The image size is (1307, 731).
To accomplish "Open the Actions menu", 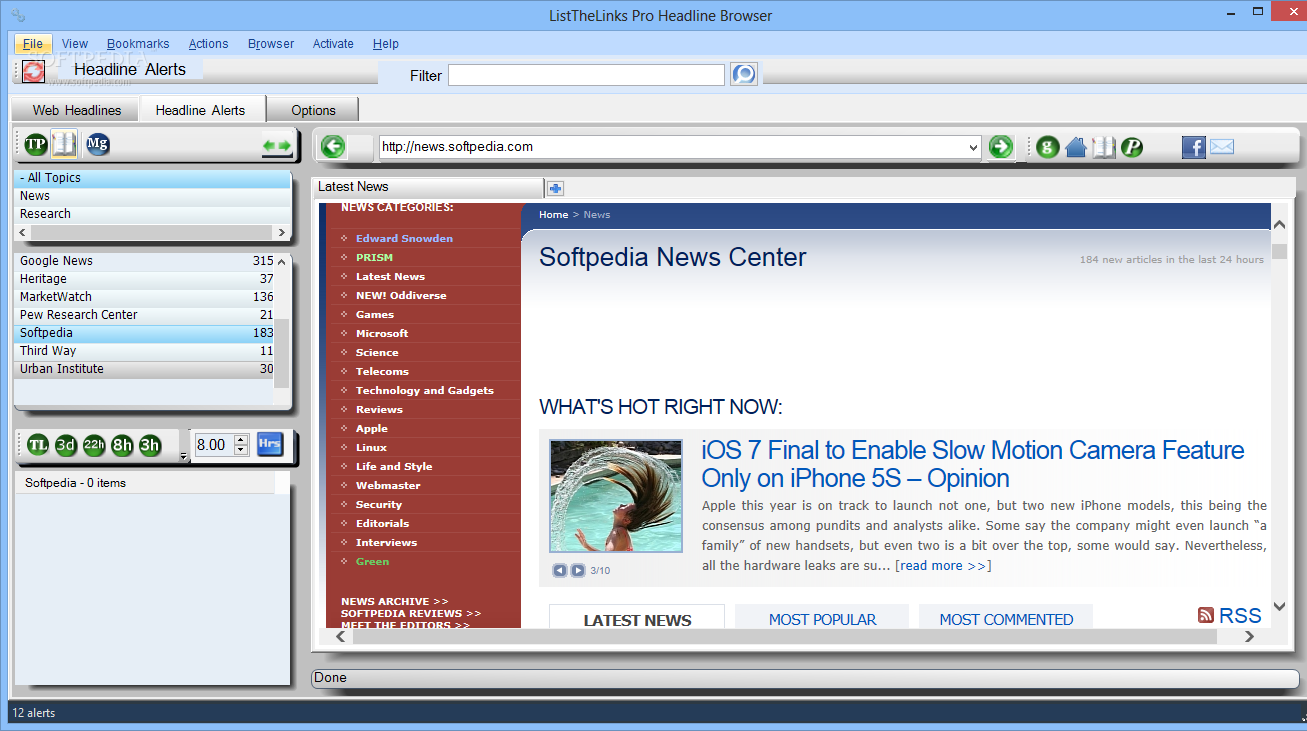I will click(x=208, y=44).
